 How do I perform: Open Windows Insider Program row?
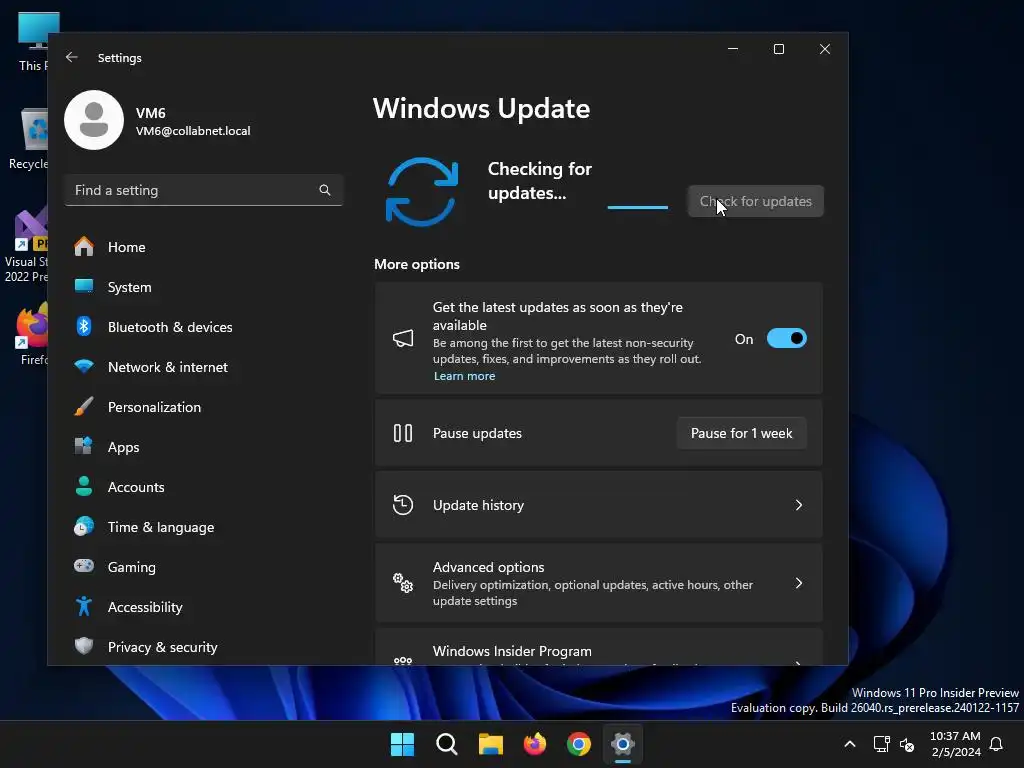(x=599, y=649)
